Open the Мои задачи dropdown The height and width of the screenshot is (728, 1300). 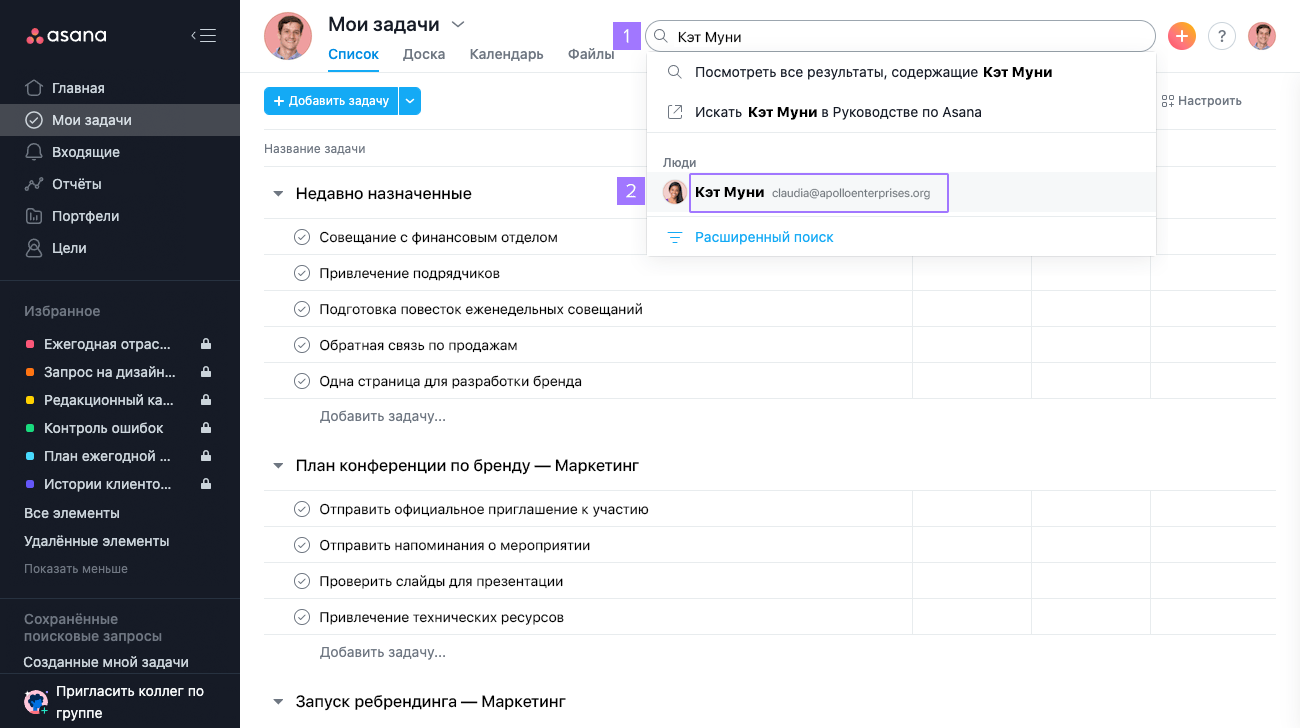(458, 23)
